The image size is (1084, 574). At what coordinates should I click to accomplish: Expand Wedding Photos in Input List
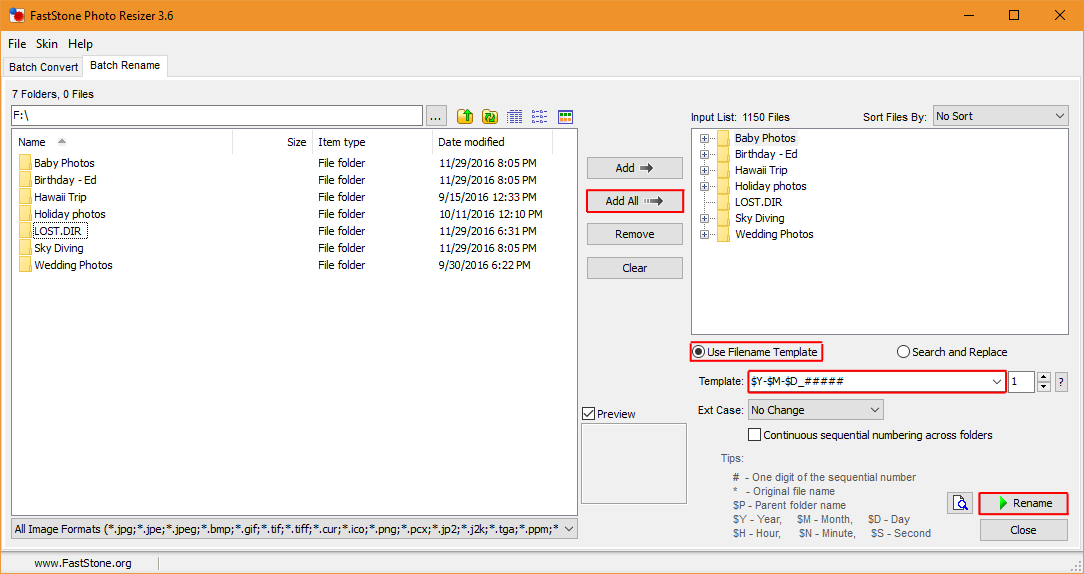704,234
